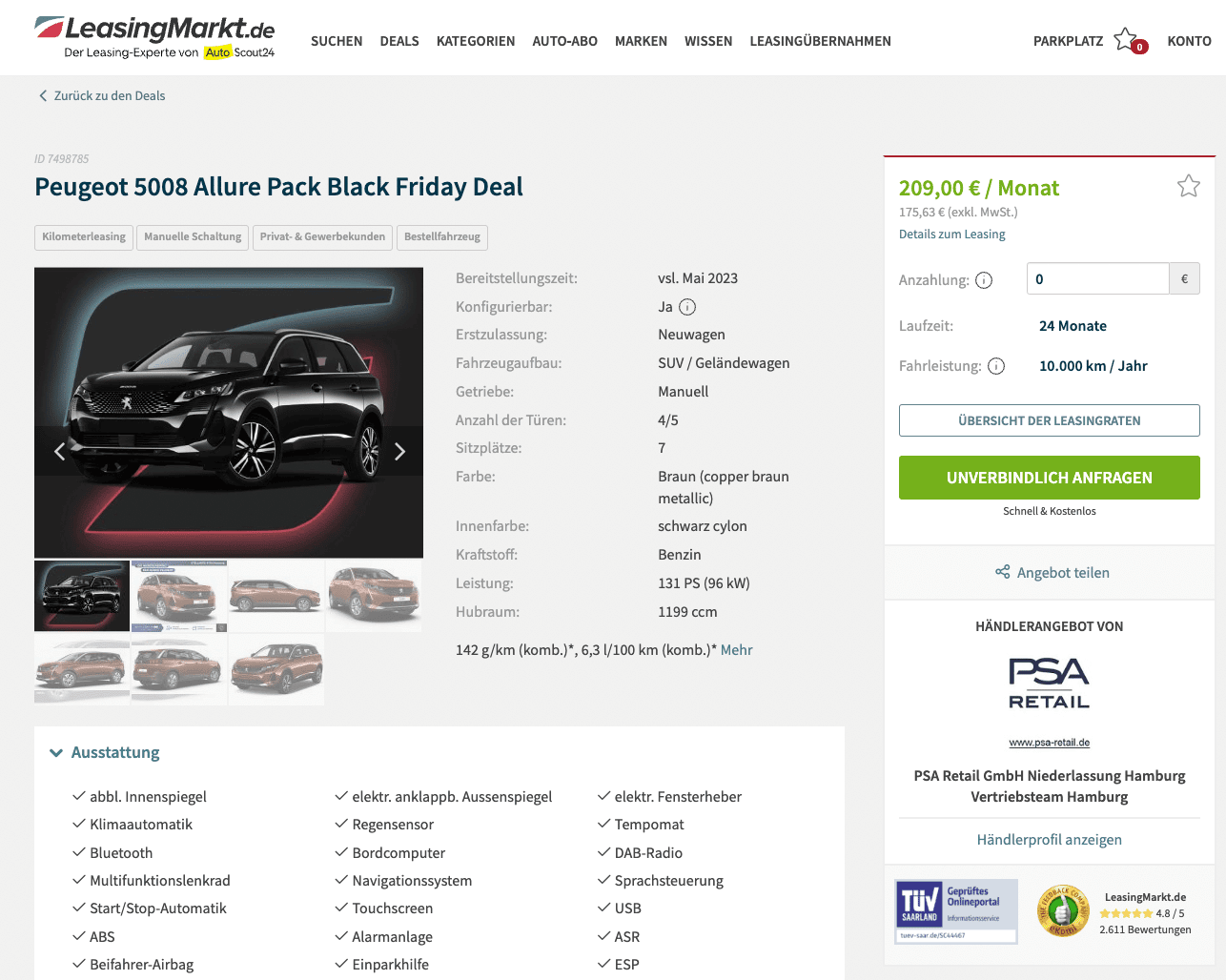Viewport: 1226px width, 980px height.
Task: Click UNVERBINDLICH ANFRAGEN button
Action: (1049, 478)
